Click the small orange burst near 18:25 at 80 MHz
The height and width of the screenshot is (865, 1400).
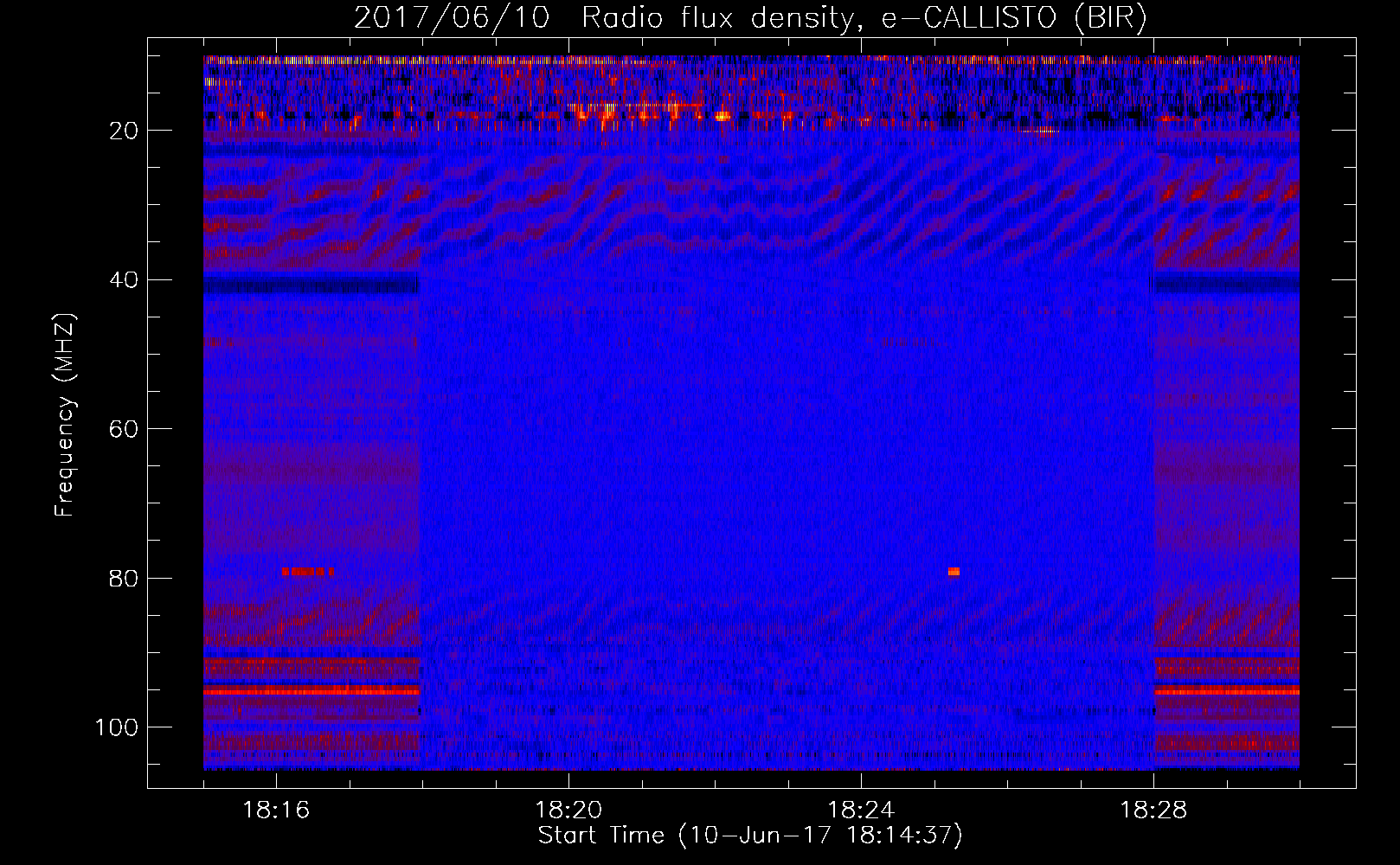954,572
